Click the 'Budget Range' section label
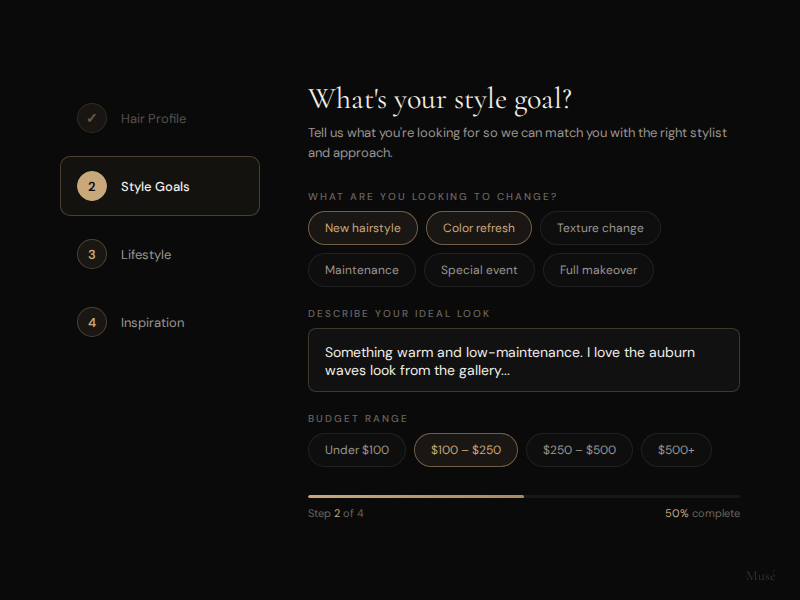 [x=358, y=419]
